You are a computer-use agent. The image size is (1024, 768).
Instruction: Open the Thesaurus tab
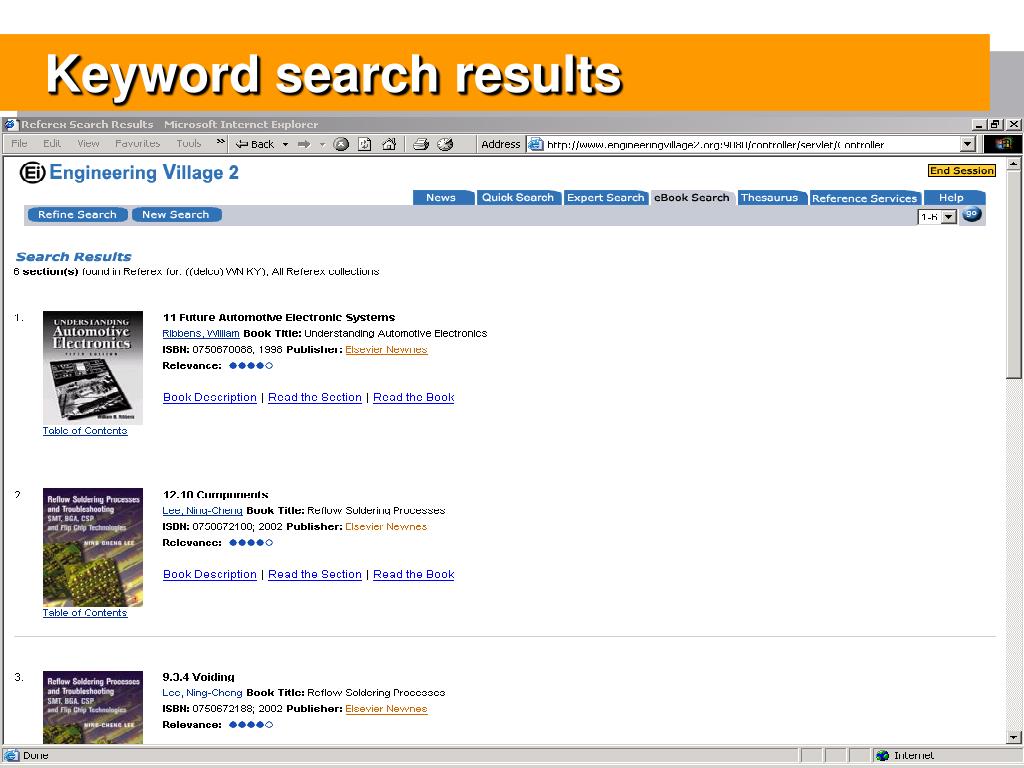coord(771,198)
